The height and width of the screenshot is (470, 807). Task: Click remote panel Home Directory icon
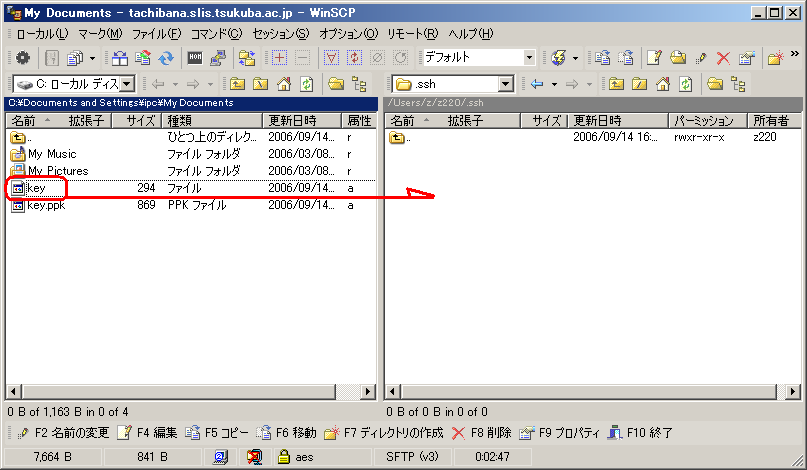tap(662, 84)
